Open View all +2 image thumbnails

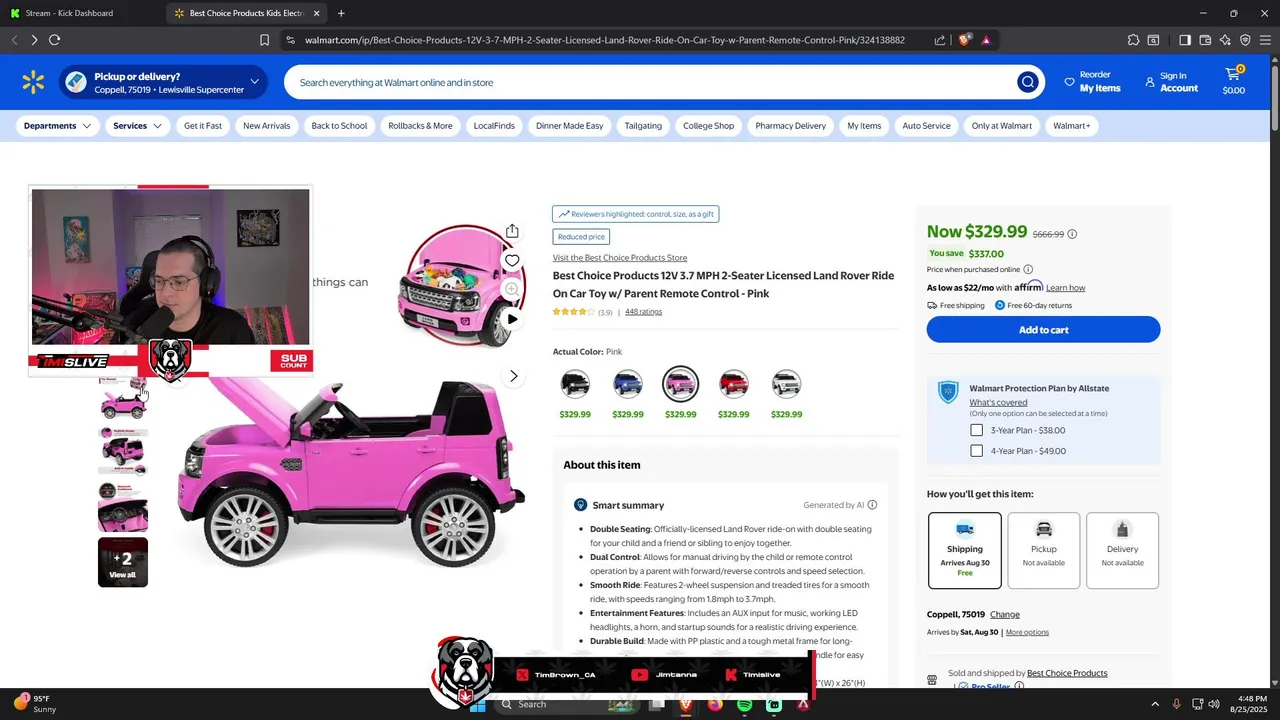pos(123,562)
